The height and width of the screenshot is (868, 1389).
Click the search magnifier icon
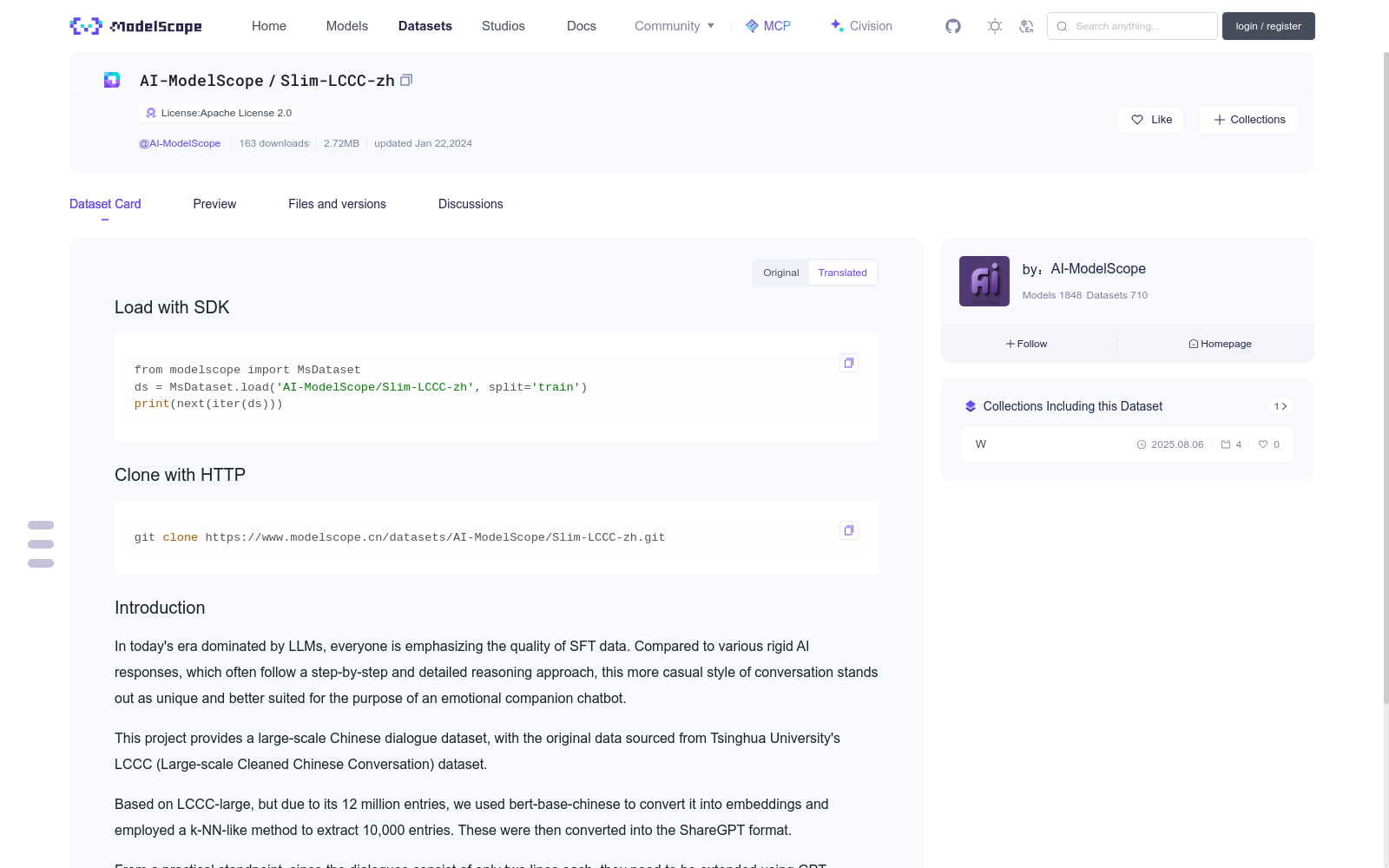(1062, 26)
